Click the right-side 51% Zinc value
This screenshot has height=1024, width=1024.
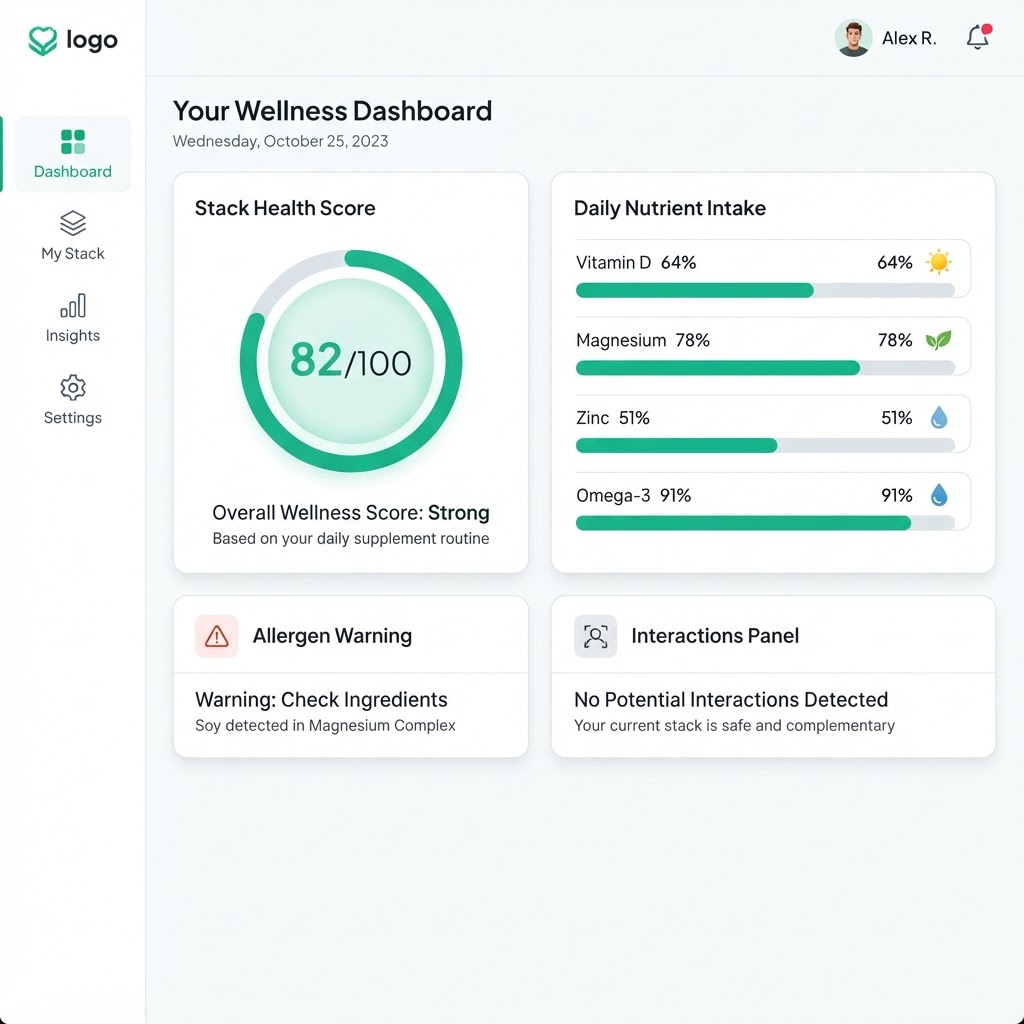tap(897, 418)
